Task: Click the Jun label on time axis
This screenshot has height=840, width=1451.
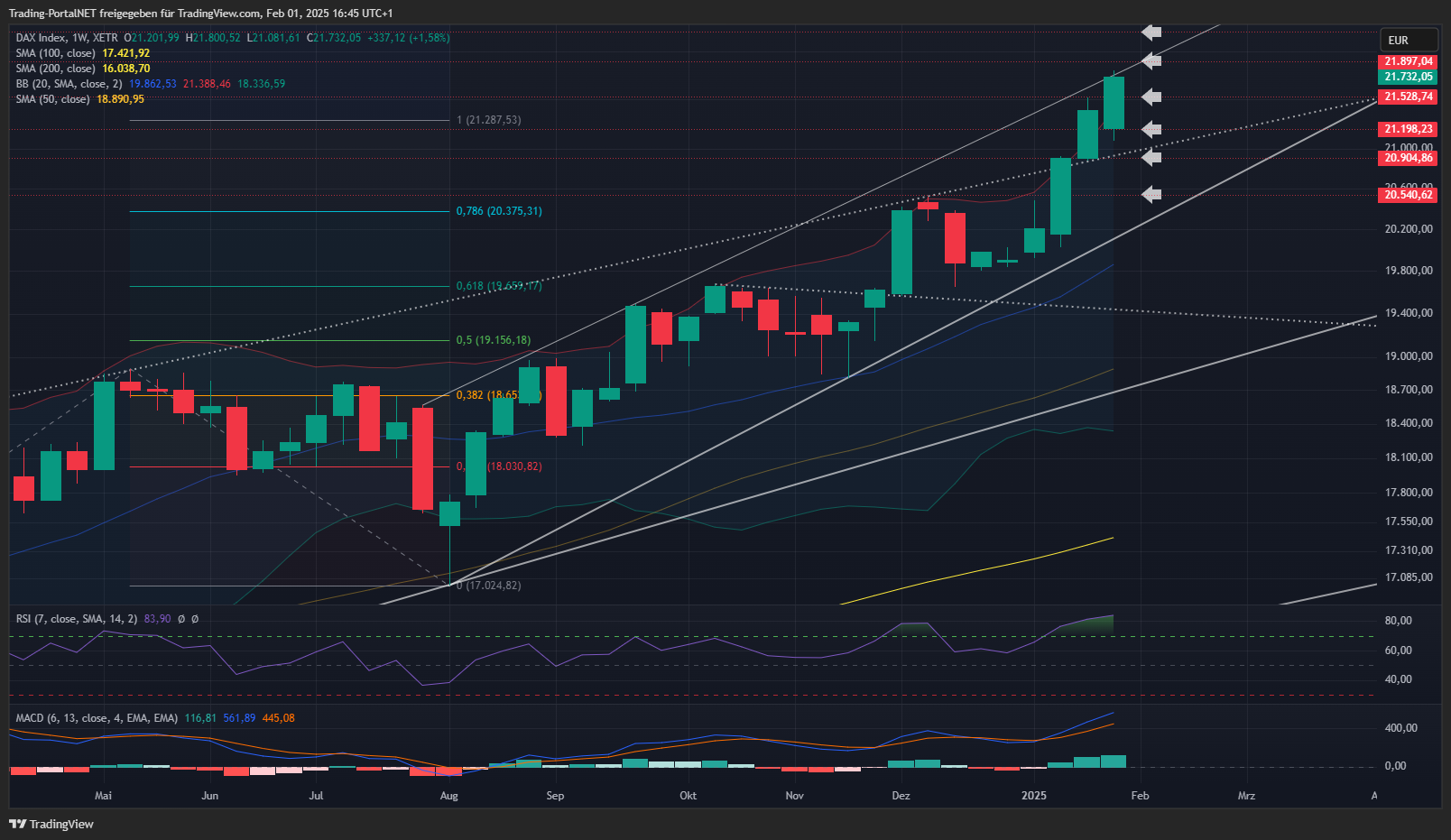Action: 210,796
